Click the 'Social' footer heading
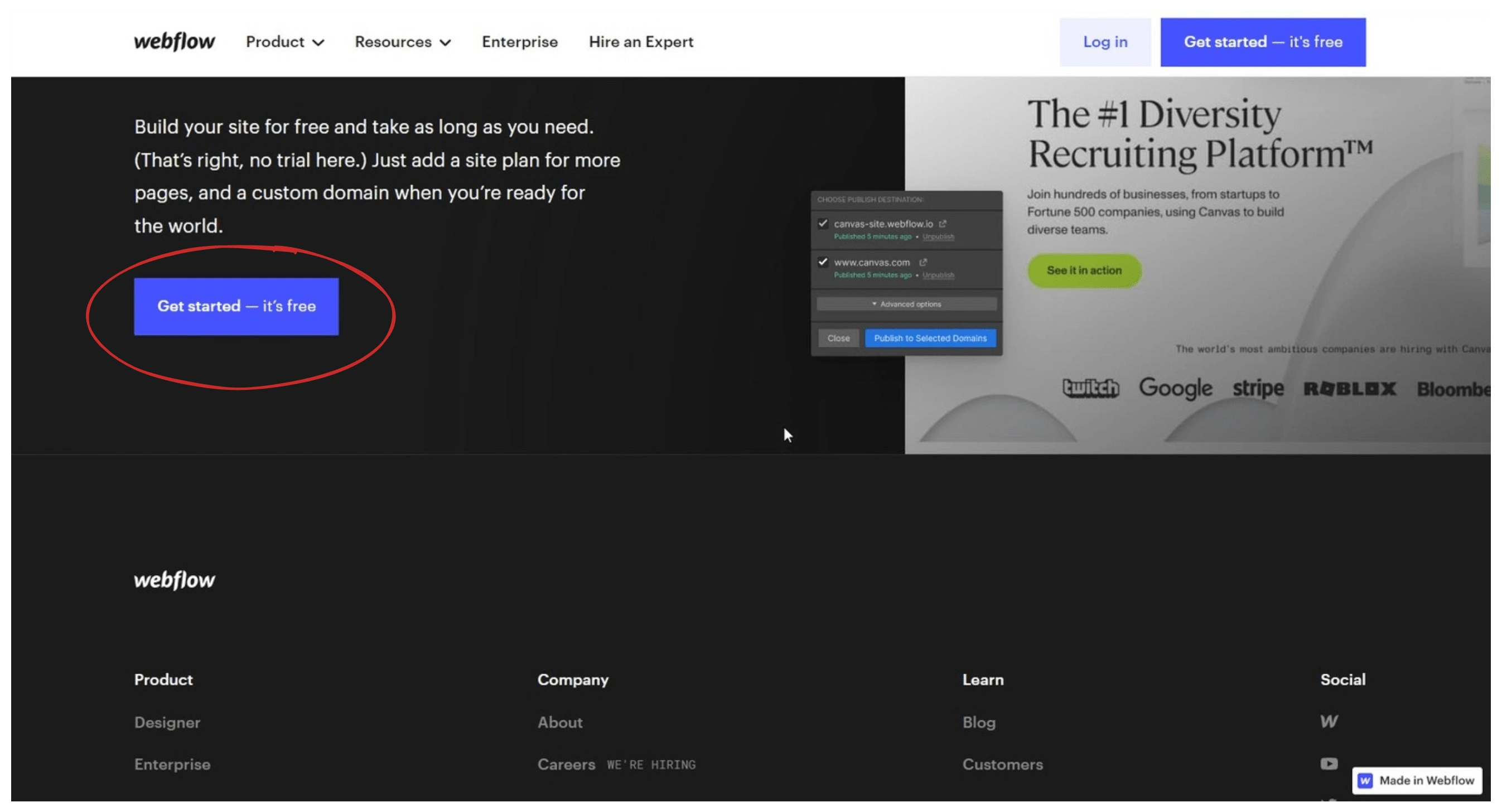Image resolution: width=1502 pixels, height=812 pixels. [x=1343, y=680]
